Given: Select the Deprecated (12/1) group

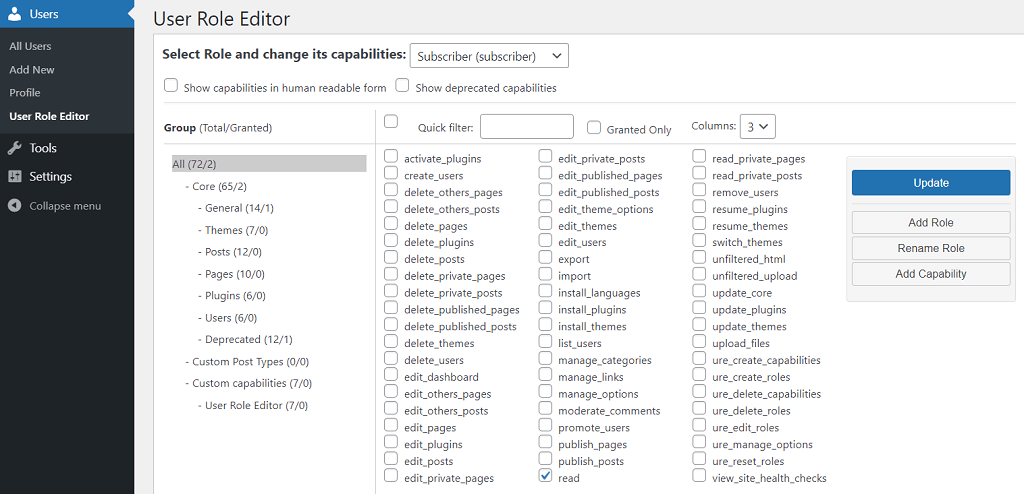Looking at the screenshot, I should 245,340.
